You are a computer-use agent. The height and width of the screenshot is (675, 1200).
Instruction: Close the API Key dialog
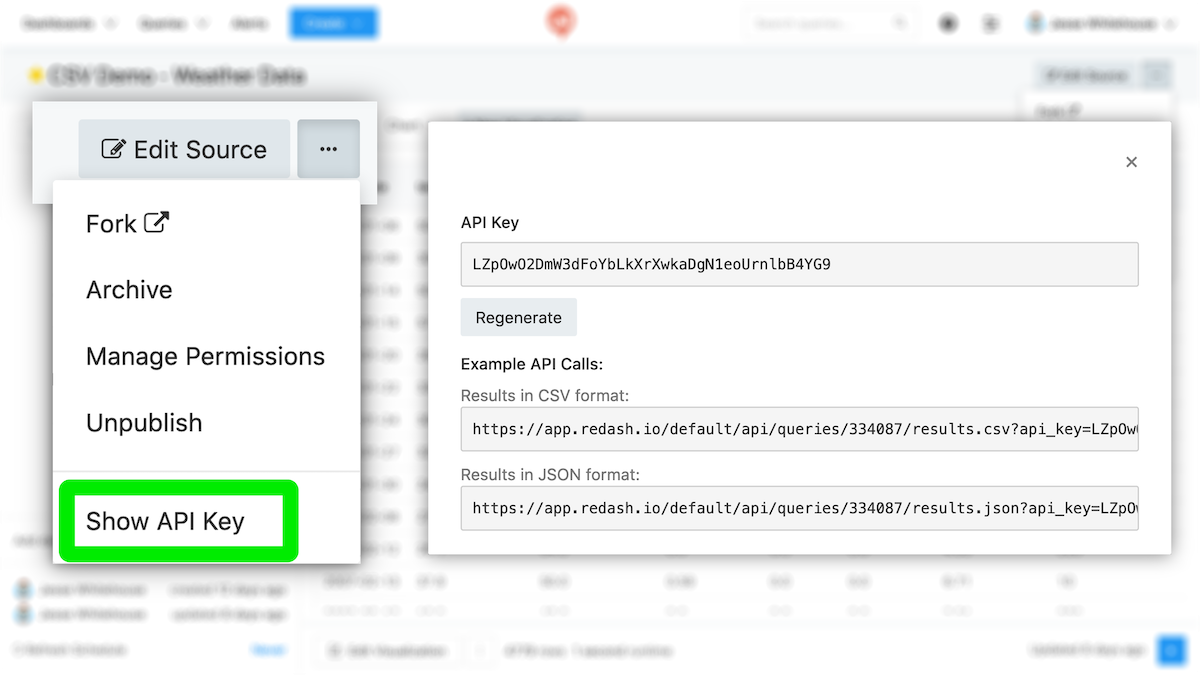[x=1131, y=162]
